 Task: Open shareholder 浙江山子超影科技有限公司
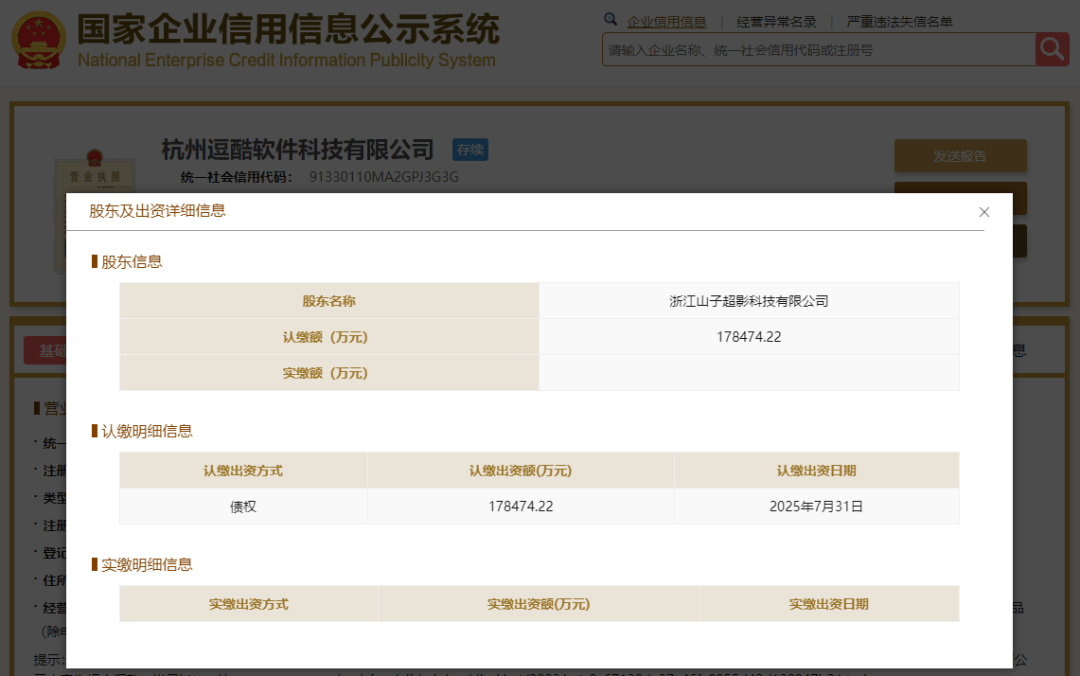(749, 300)
